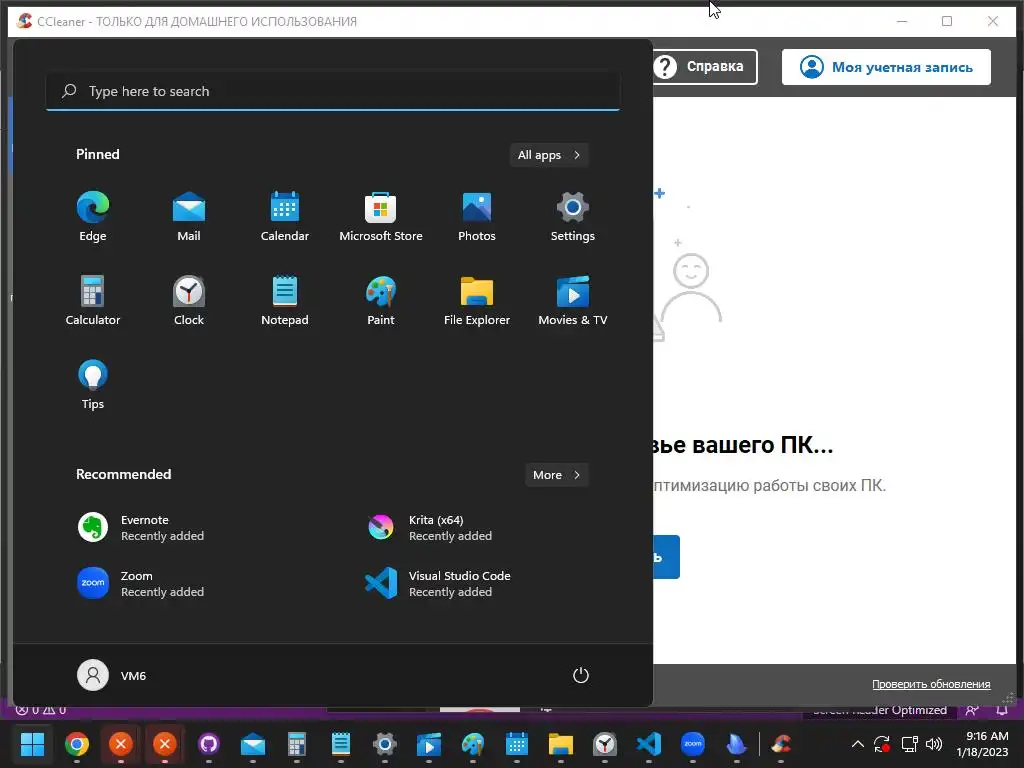Open GitHub Desktop from the taskbar
The width and height of the screenshot is (1024, 768).
point(209,744)
